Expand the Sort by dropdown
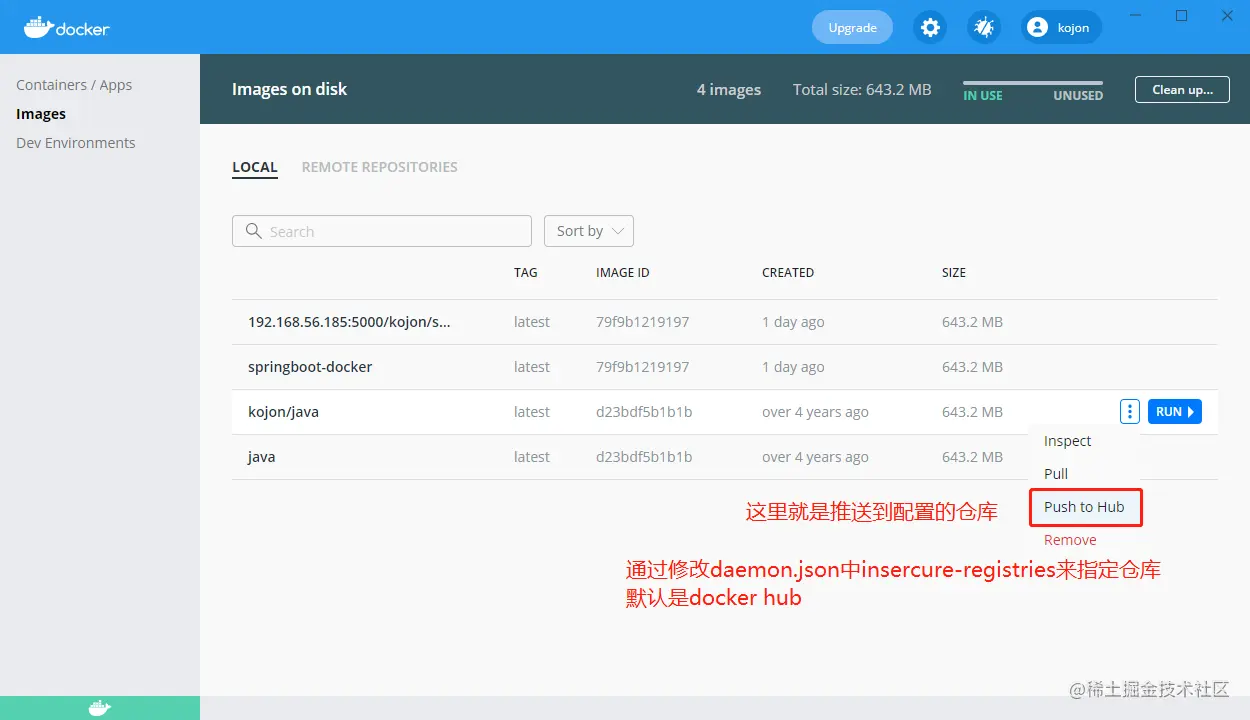 pos(589,231)
